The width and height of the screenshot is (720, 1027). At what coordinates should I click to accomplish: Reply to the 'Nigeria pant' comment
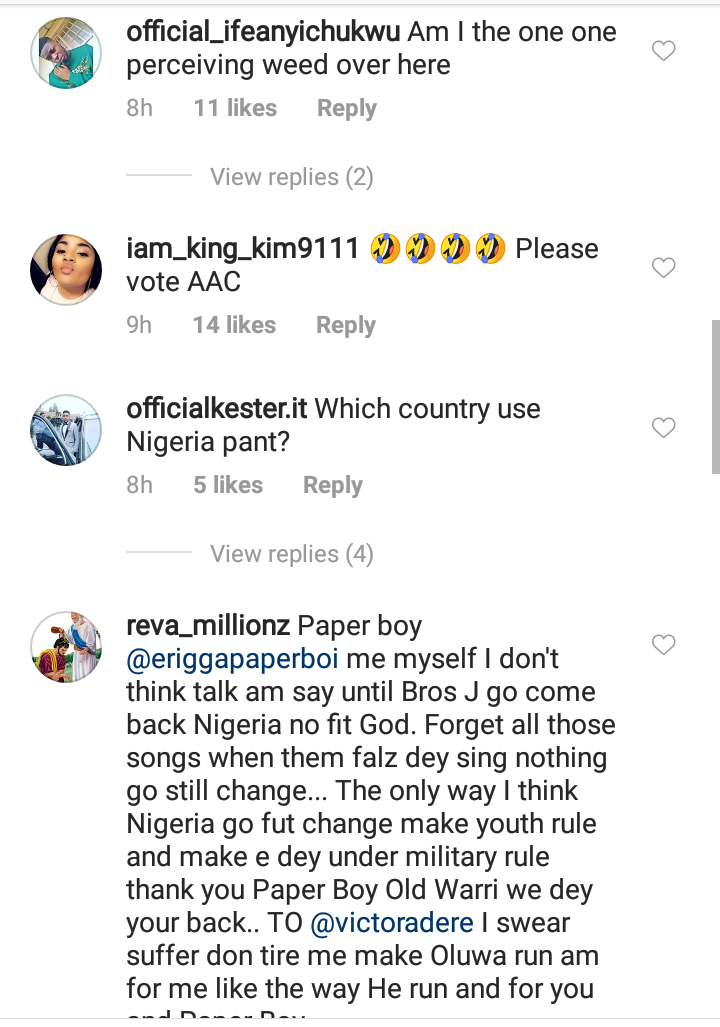click(332, 485)
